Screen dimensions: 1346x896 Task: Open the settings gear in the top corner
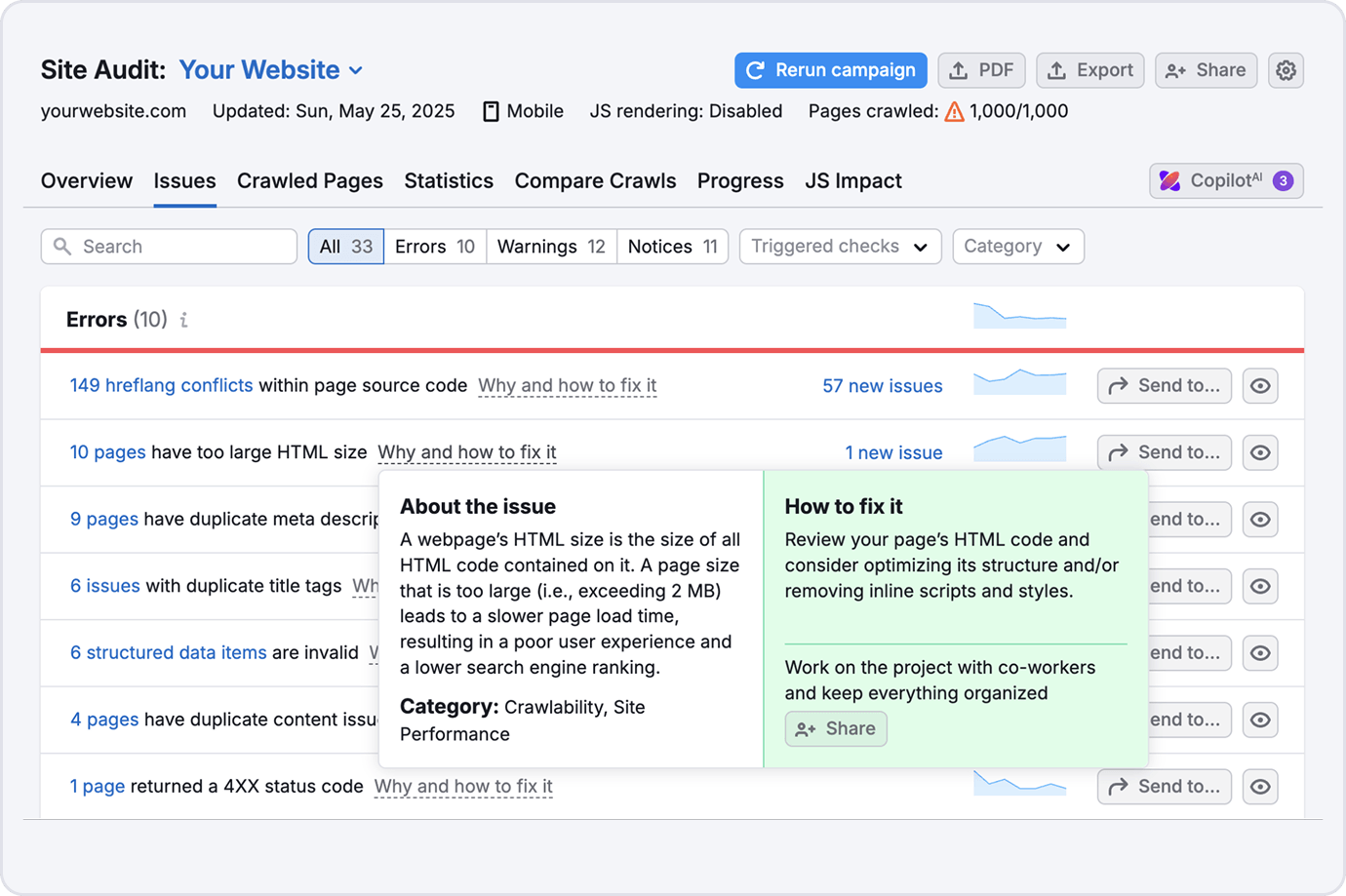pos(1286,70)
